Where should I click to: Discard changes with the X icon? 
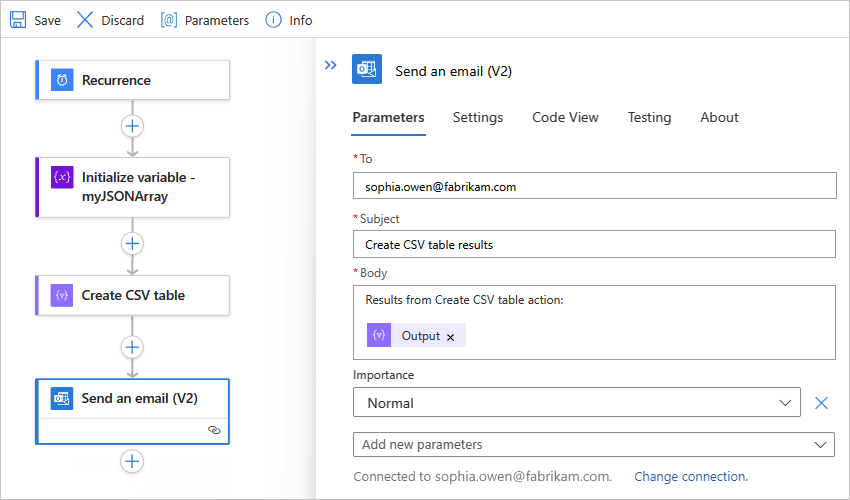click(x=85, y=20)
